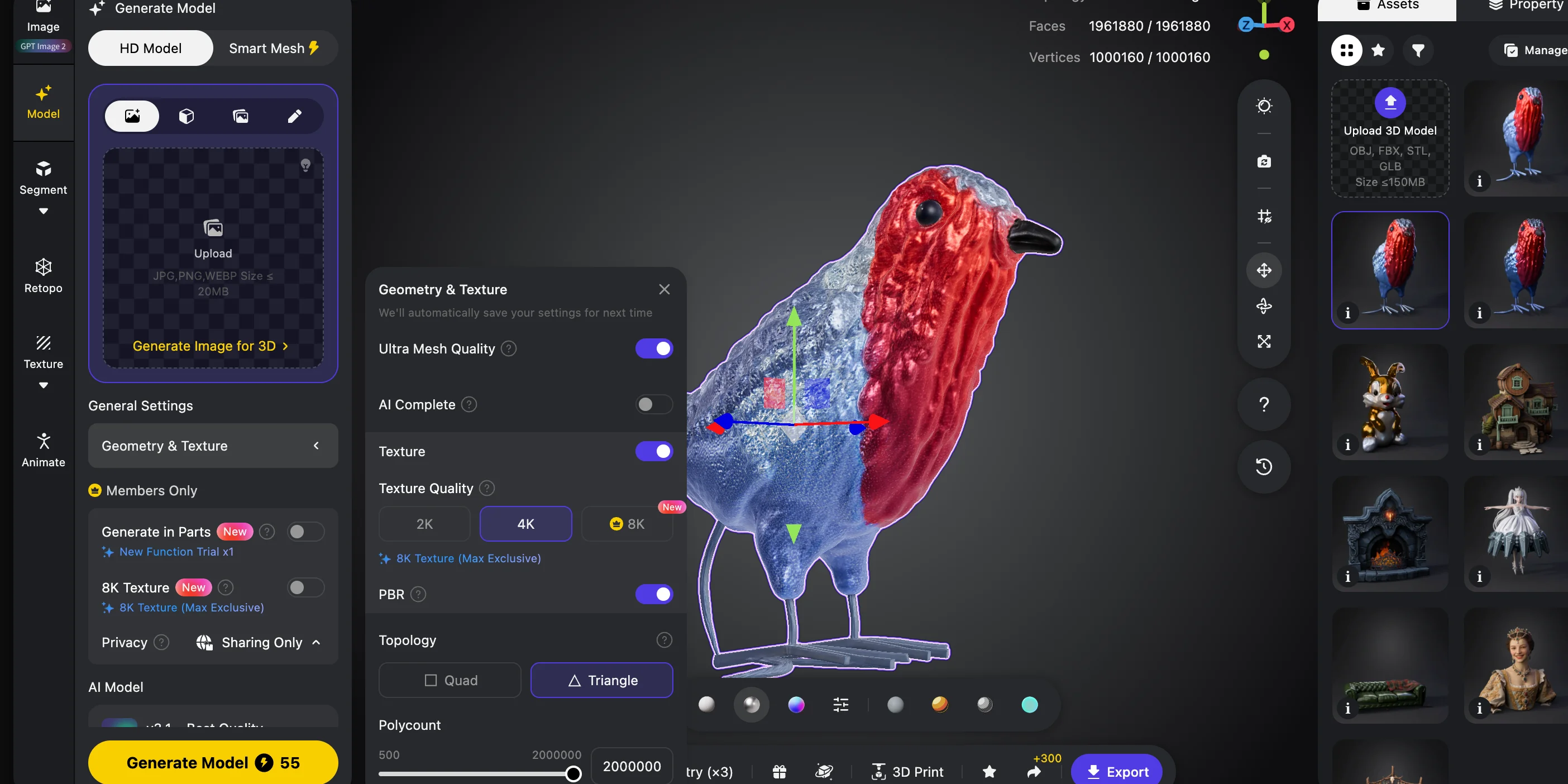The image size is (1568, 784).
Task: Select 8K texture quality option
Action: 627,523
